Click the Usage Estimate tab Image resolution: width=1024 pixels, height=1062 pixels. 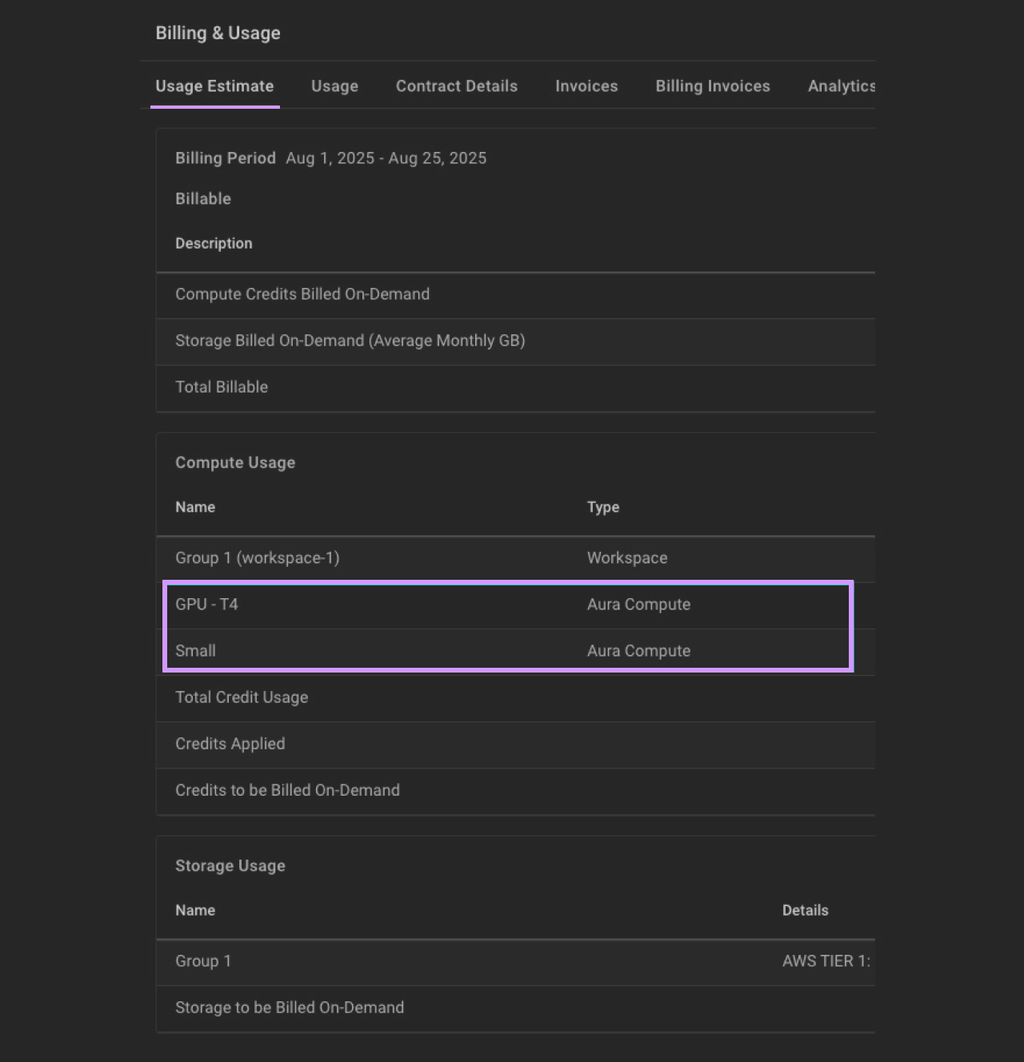[x=214, y=86]
